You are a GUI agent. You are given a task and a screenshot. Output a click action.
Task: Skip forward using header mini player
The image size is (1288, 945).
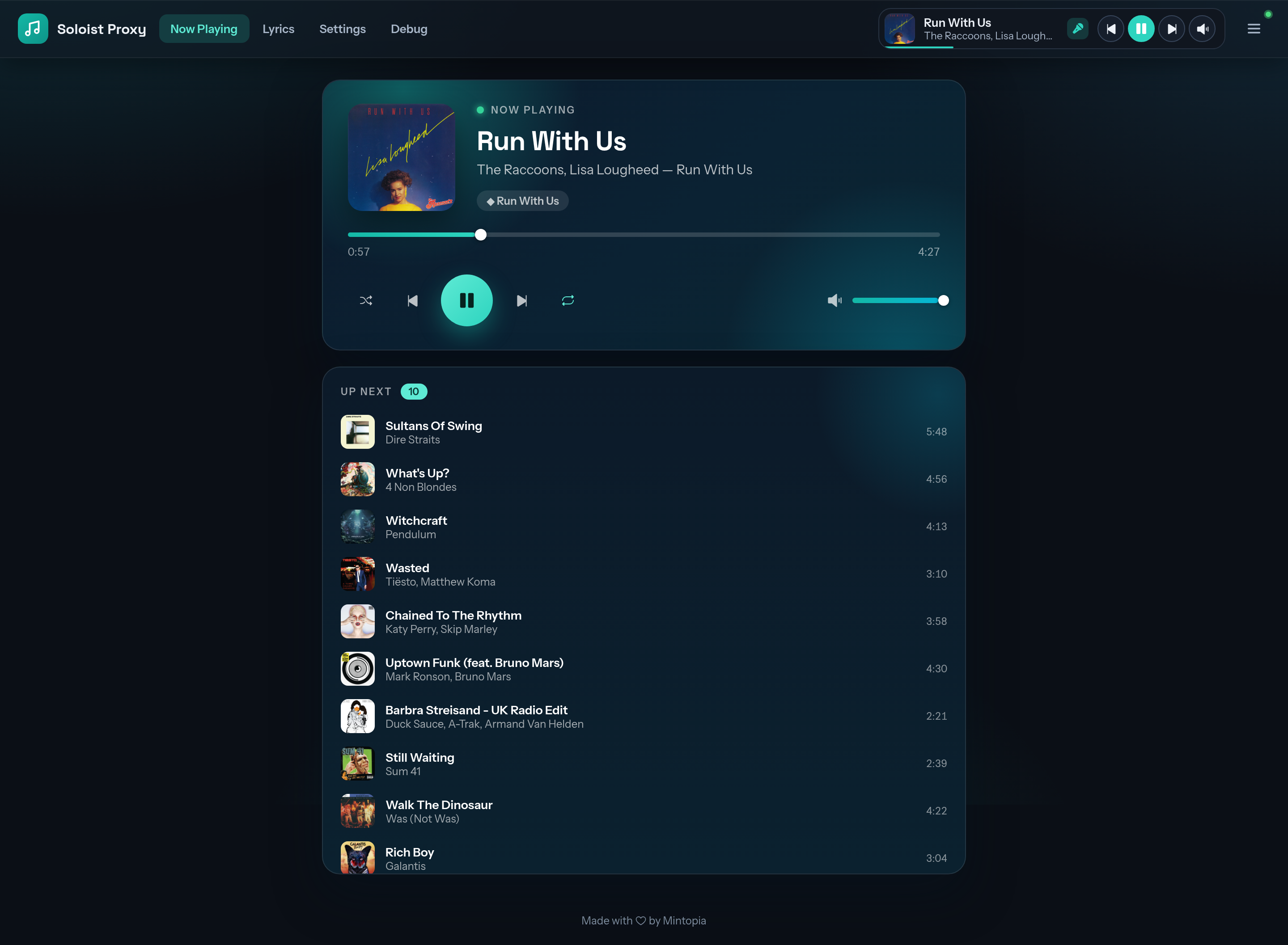tap(1171, 29)
